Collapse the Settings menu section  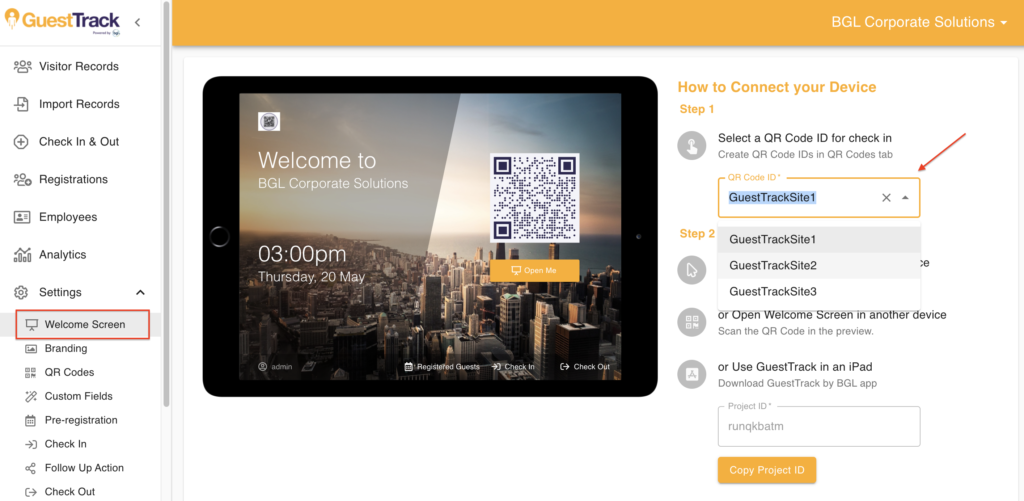tap(140, 292)
